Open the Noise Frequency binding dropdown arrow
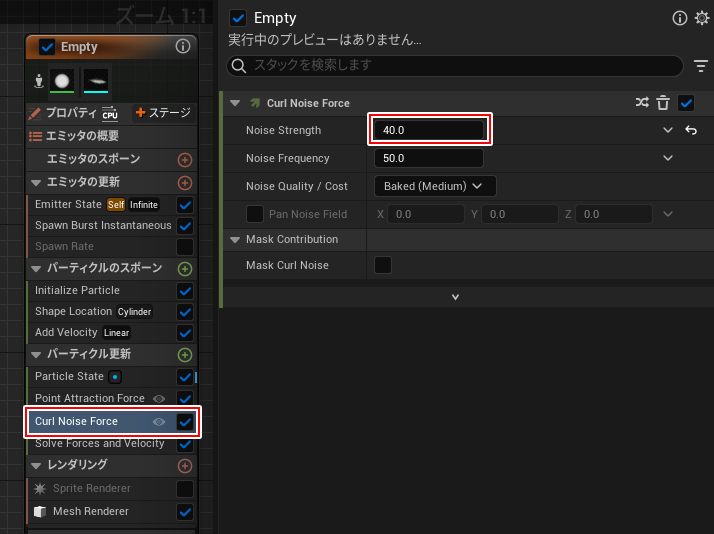714x534 pixels. coord(668,158)
